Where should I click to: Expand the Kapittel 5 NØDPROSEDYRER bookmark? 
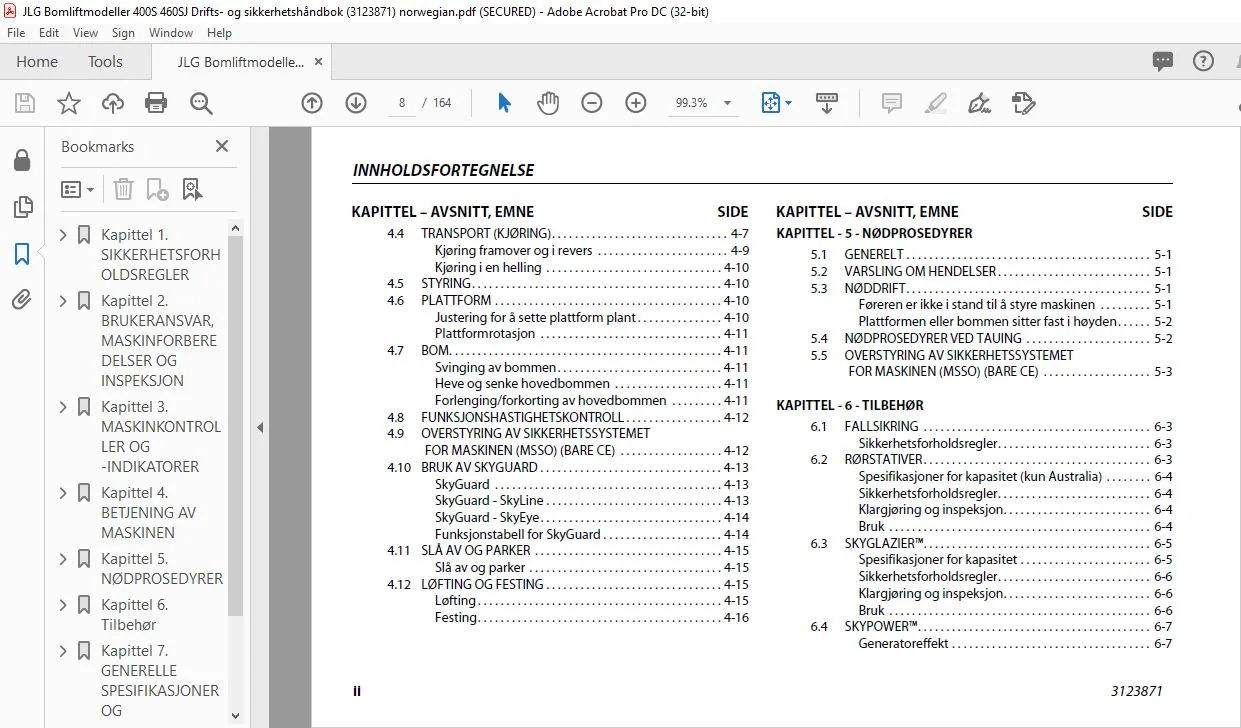pos(64,559)
